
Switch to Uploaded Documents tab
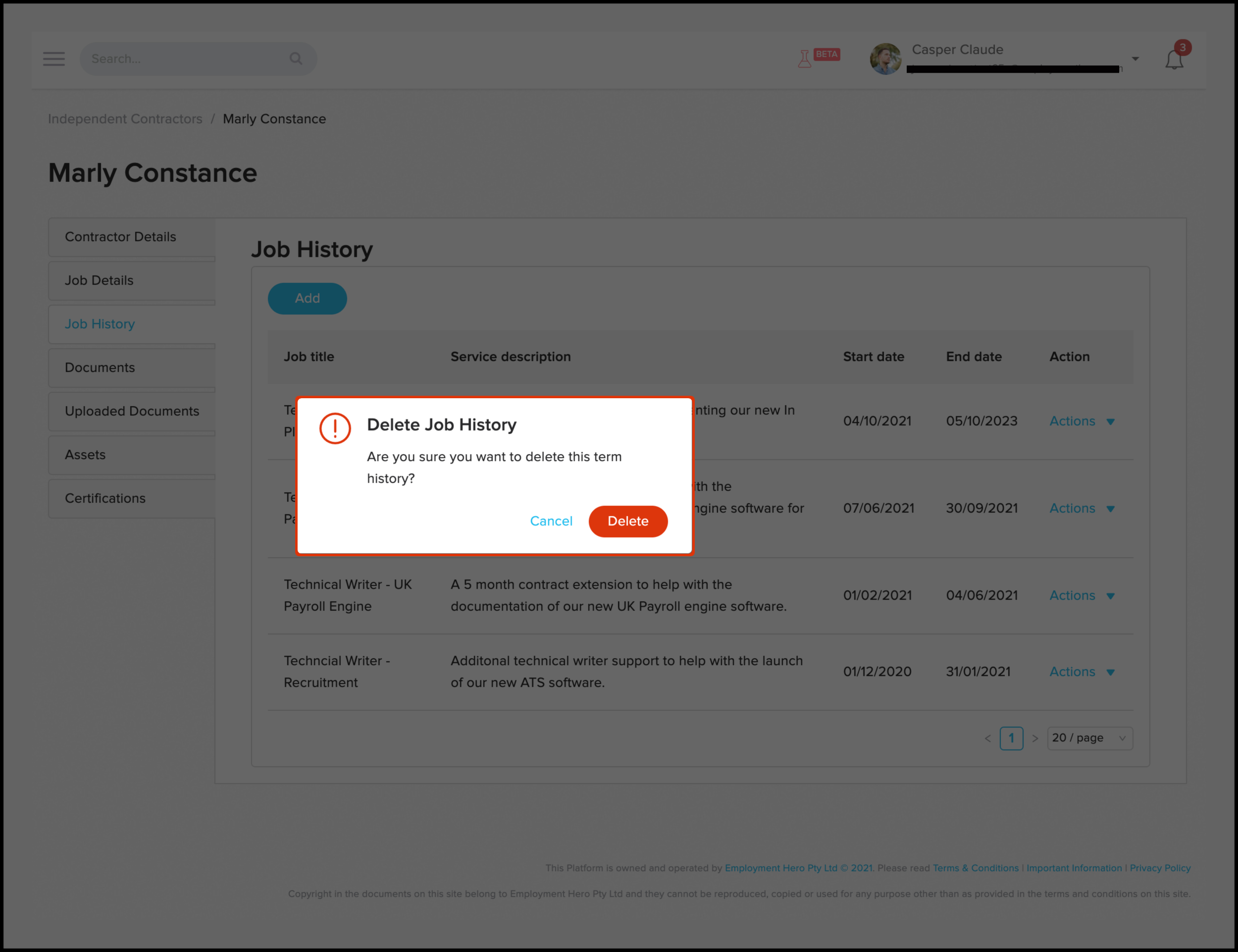click(x=132, y=412)
